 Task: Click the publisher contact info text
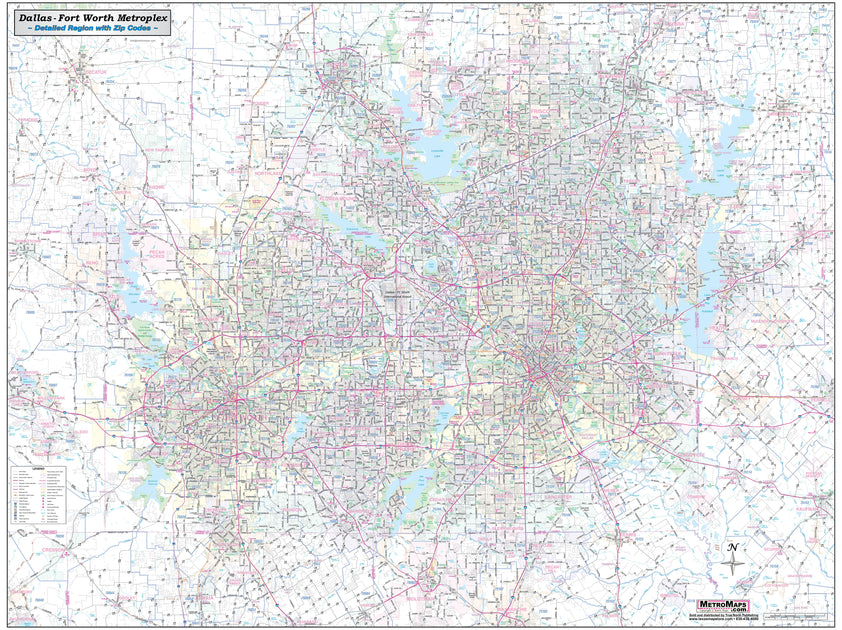click(722, 617)
